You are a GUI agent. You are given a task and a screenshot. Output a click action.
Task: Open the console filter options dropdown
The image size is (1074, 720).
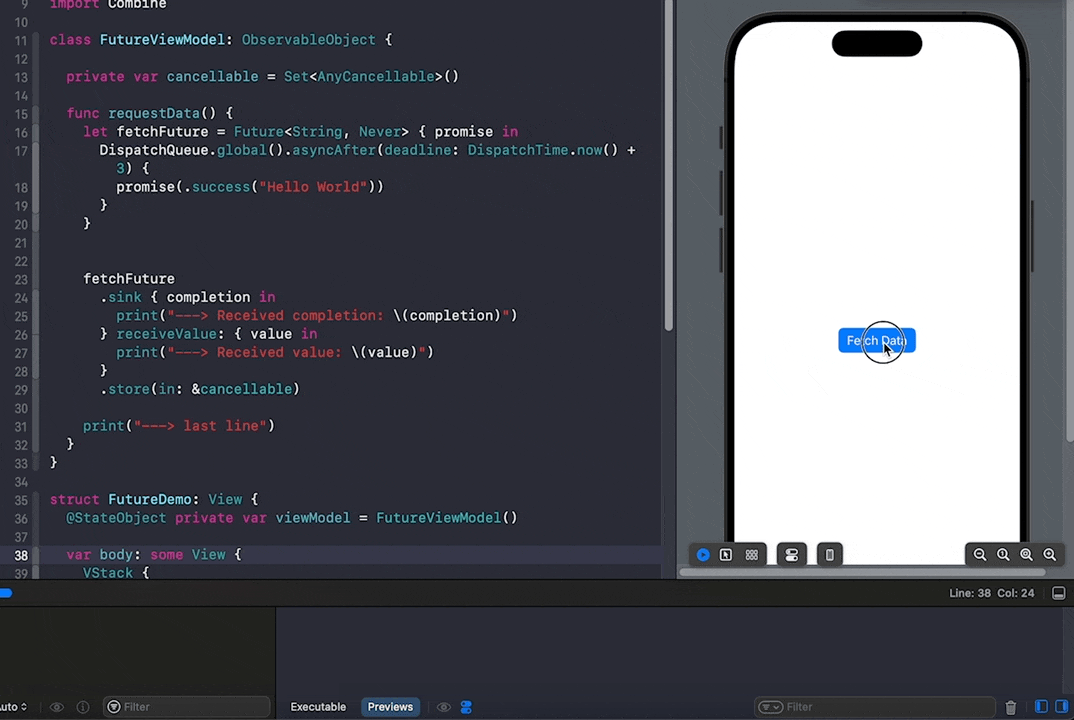(771, 707)
